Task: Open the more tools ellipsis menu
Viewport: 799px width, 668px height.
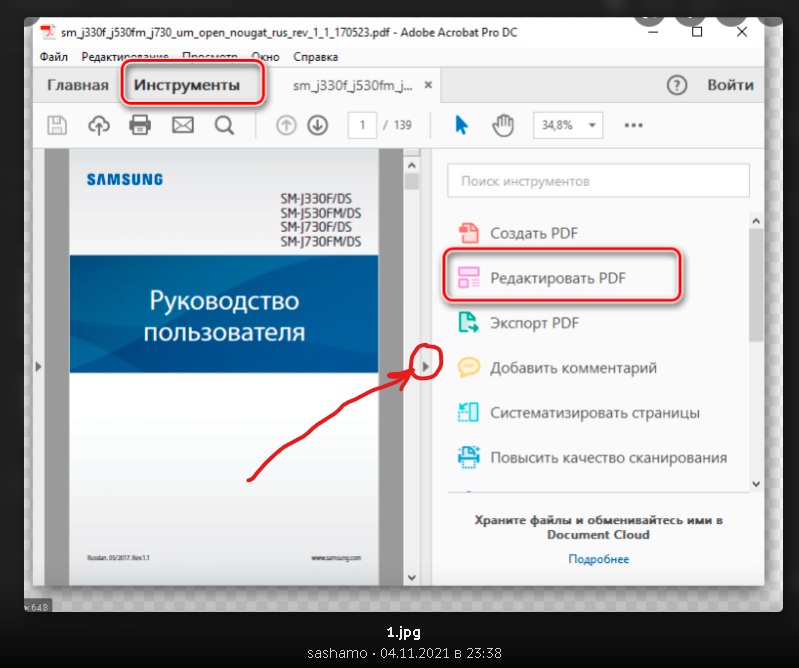Action: [x=633, y=125]
